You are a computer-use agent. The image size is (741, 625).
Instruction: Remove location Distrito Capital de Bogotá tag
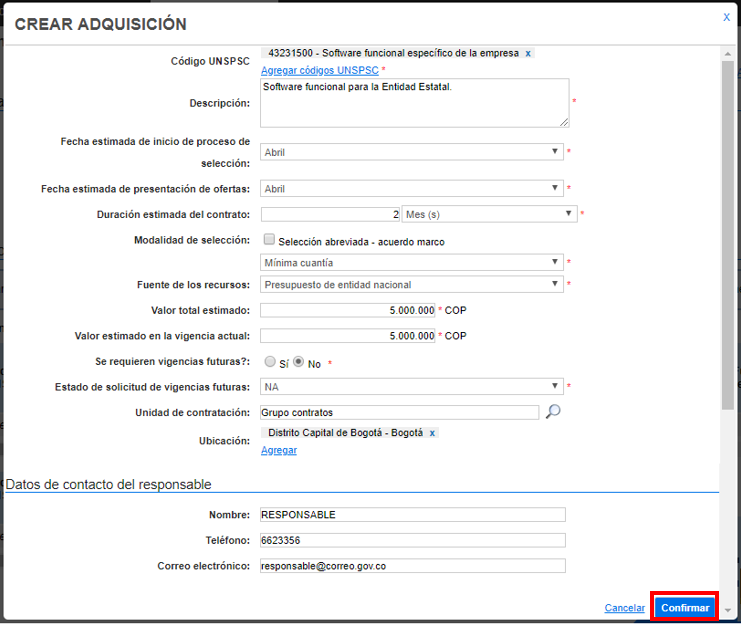[x=432, y=433]
